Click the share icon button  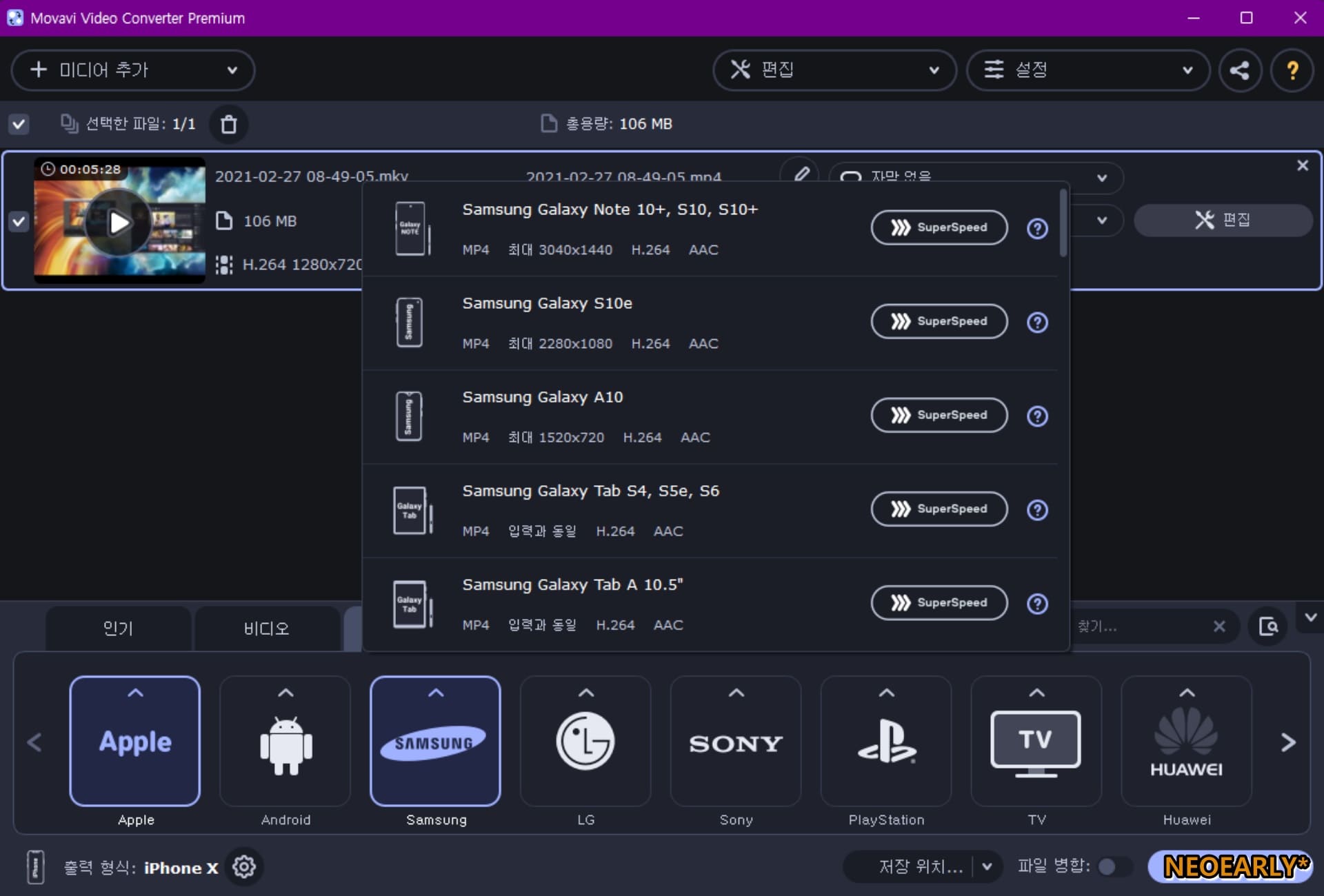[x=1239, y=70]
